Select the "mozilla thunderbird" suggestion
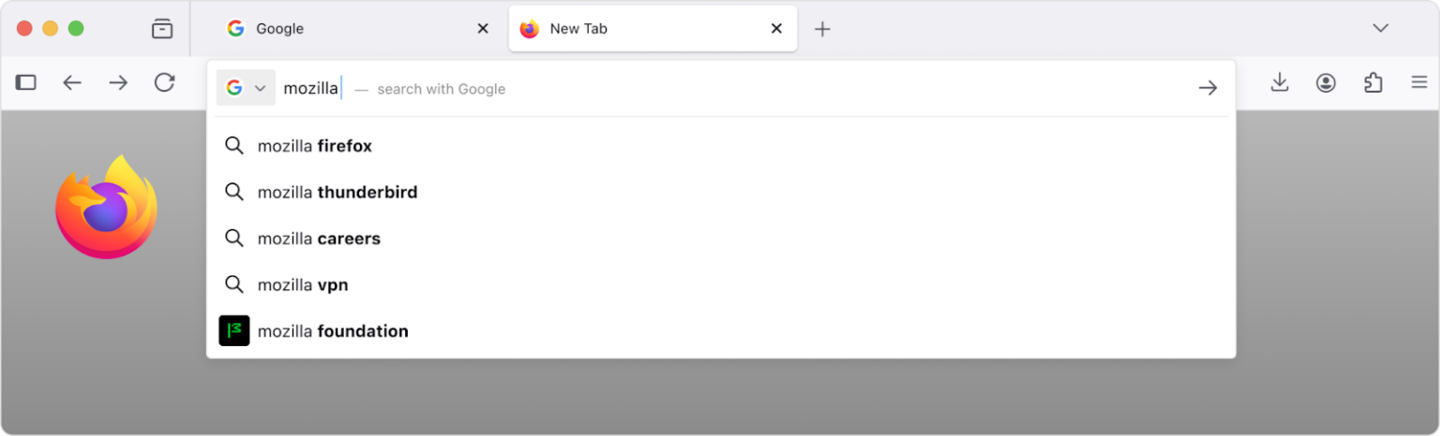The width and height of the screenshot is (1440, 436). point(337,192)
